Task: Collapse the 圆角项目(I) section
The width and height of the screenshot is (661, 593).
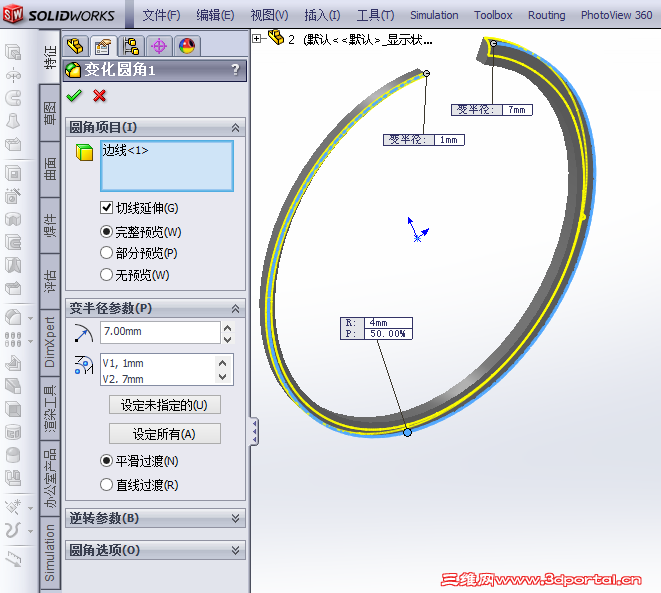Action: (235, 128)
